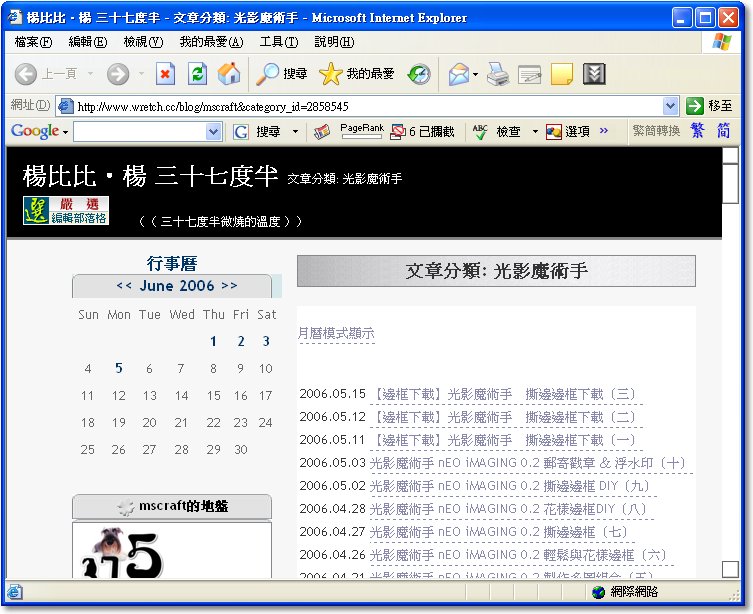Screen dimensions: 753x614
Task: Open the 檔案(F) menu
Action: pyautogui.click(x=33, y=42)
